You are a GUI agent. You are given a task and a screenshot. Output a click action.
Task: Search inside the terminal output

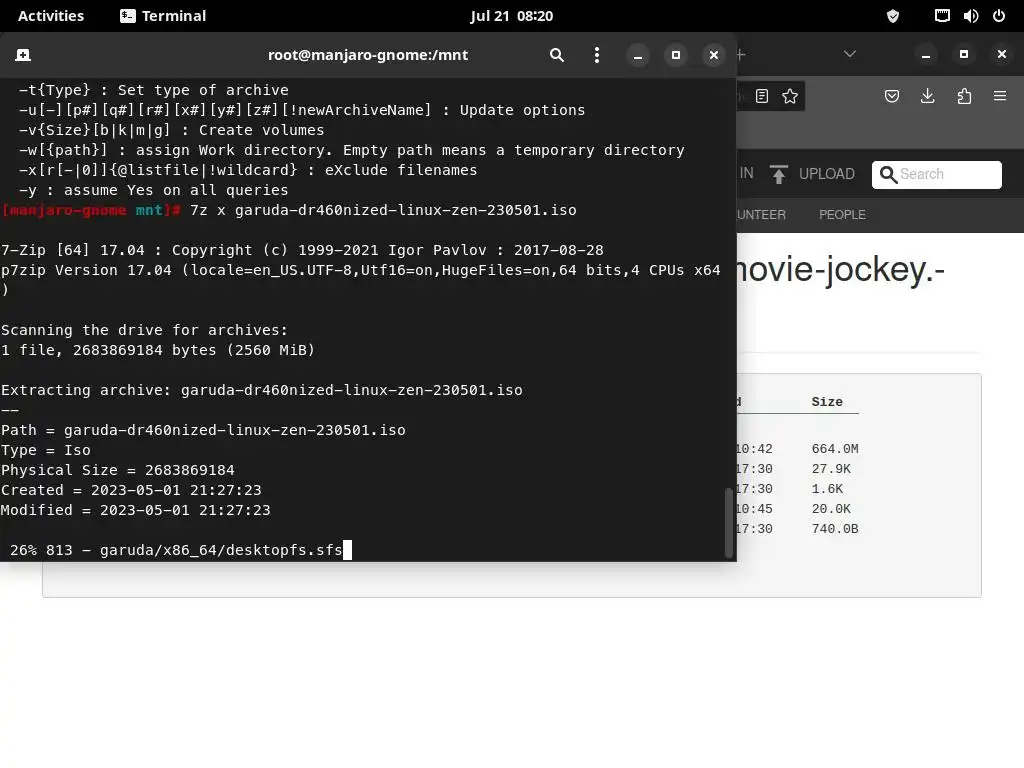click(x=556, y=55)
